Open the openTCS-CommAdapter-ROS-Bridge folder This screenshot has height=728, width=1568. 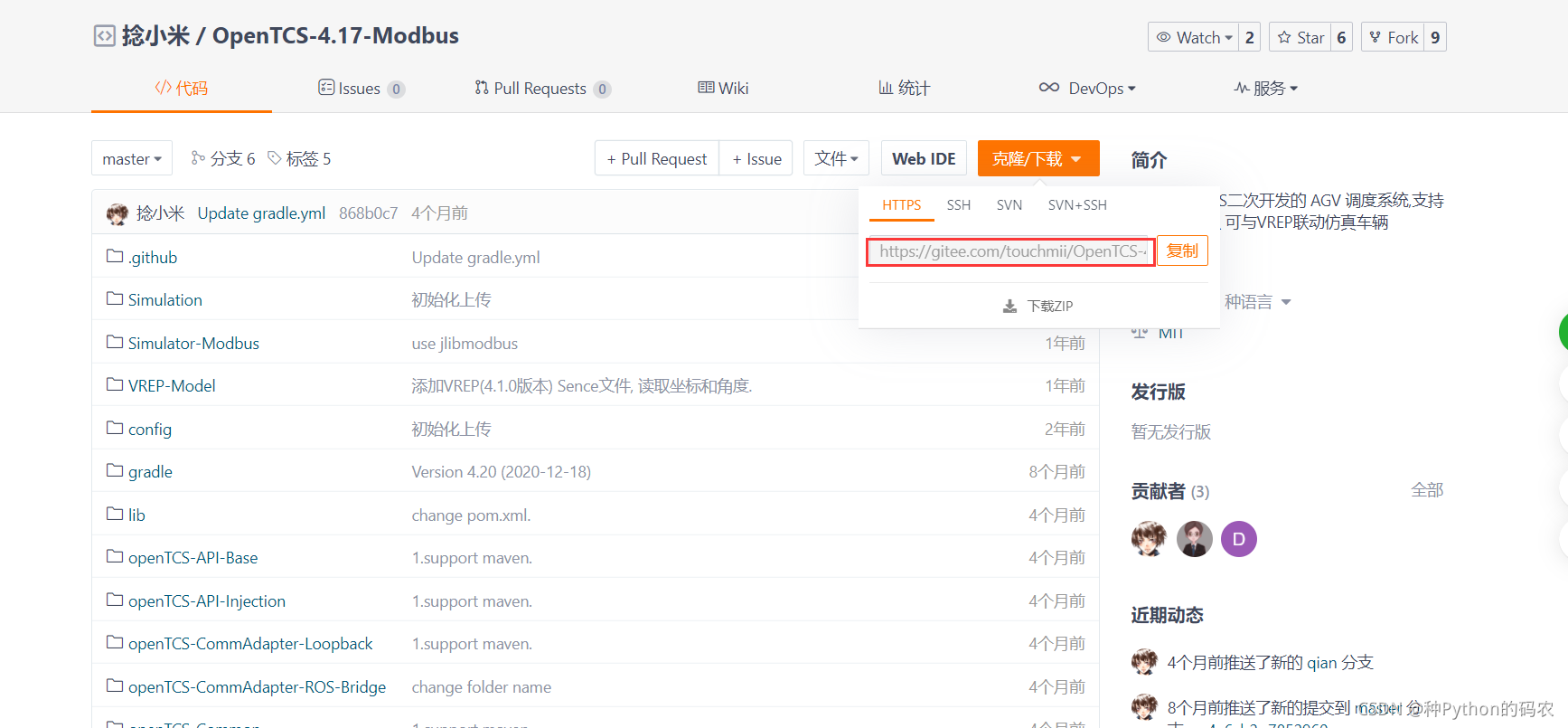coord(257,686)
